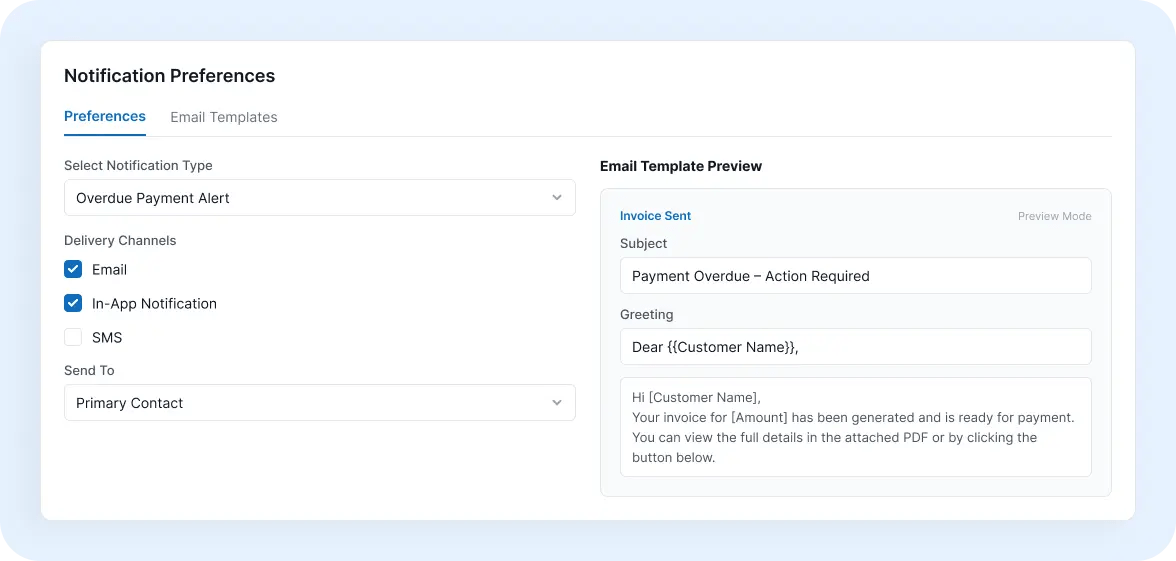
Task: Select the Preferences tab
Action: [105, 116]
